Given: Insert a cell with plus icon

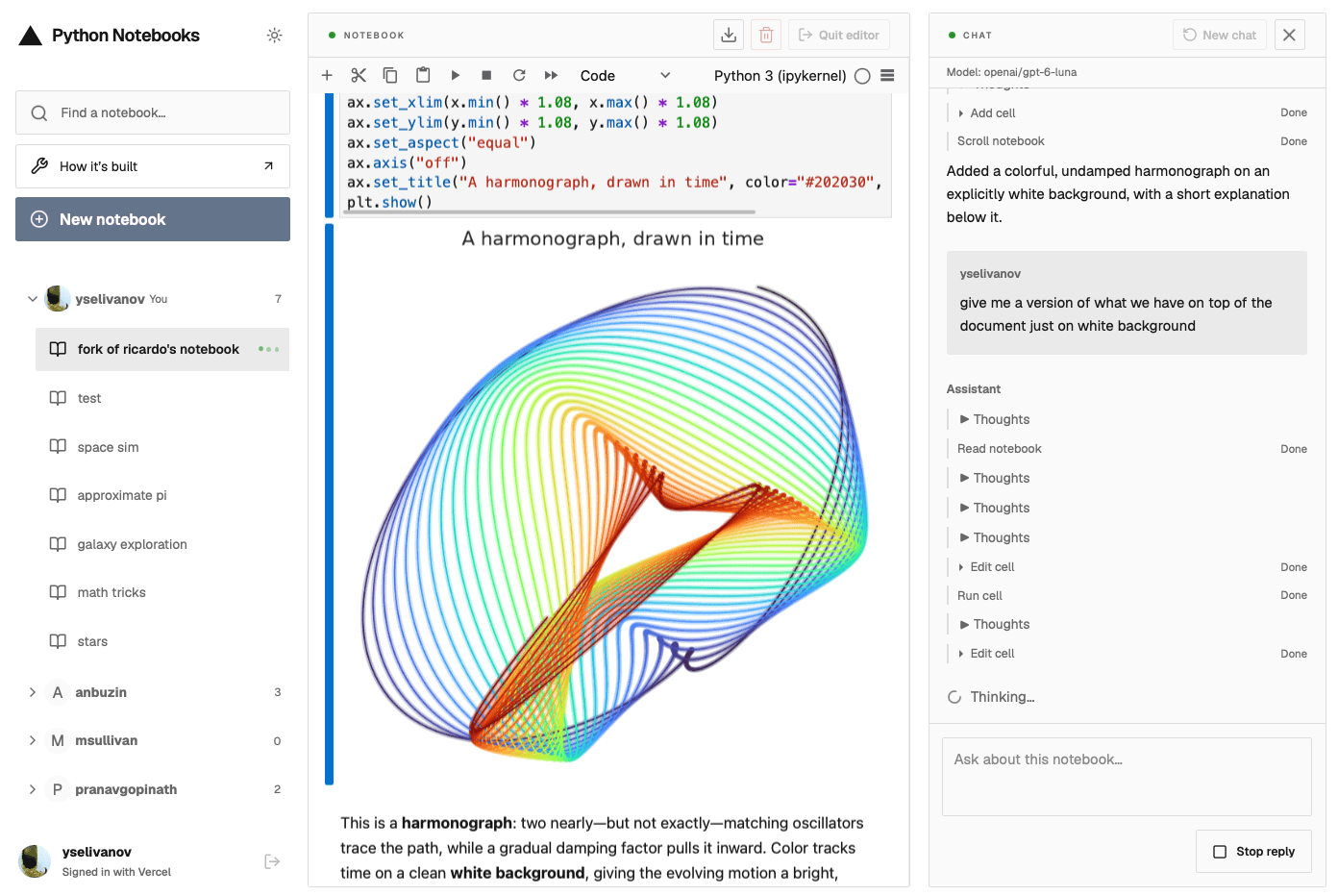Looking at the screenshot, I should point(327,75).
